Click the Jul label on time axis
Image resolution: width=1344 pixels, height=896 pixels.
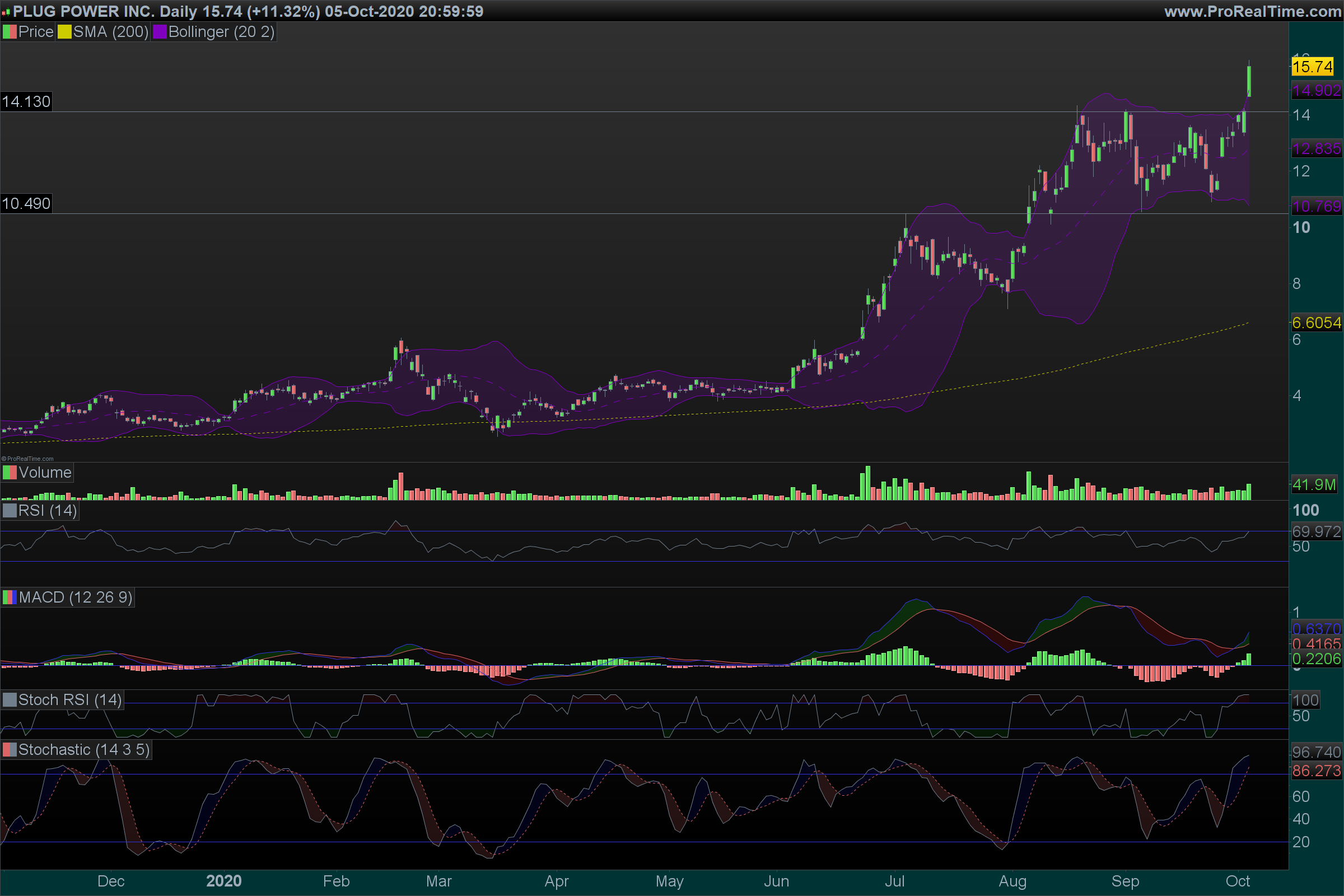click(894, 881)
